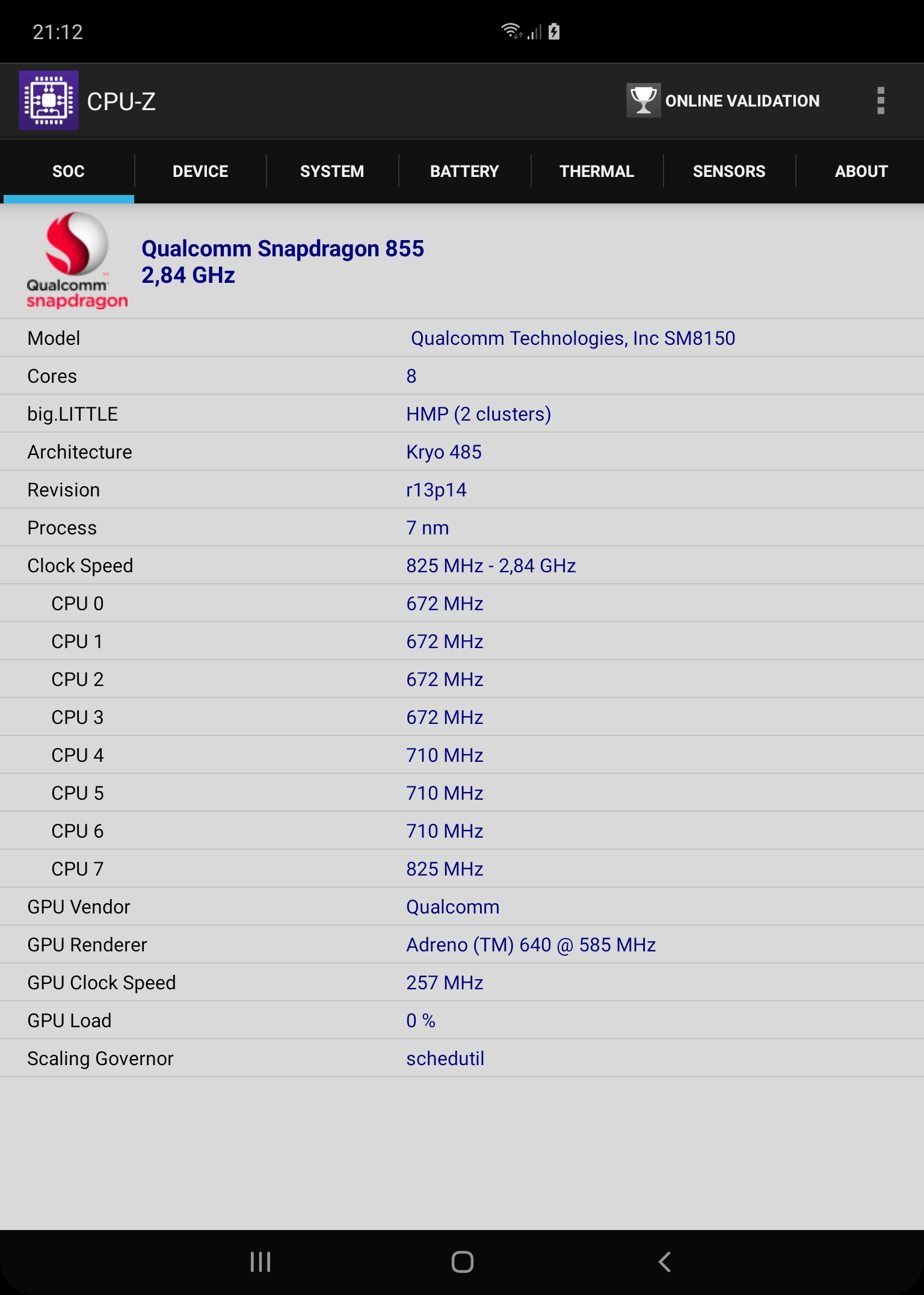Switch to the DEVICE tab
The image size is (924, 1295).
click(x=200, y=172)
